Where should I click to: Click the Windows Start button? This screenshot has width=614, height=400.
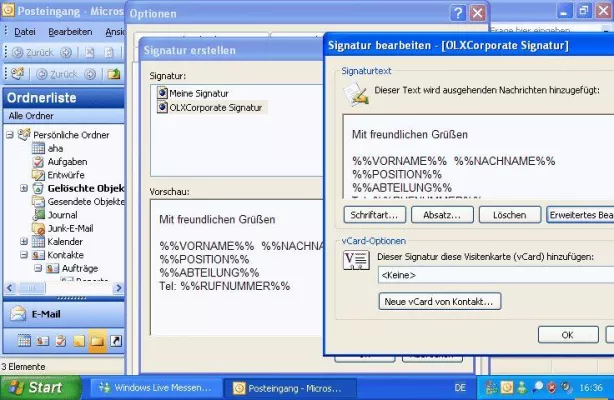click(x=38, y=387)
